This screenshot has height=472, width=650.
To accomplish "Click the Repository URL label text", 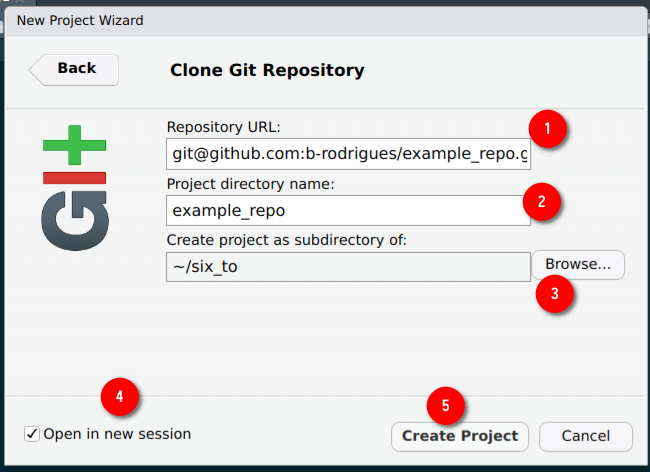I will click(x=223, y=127).
